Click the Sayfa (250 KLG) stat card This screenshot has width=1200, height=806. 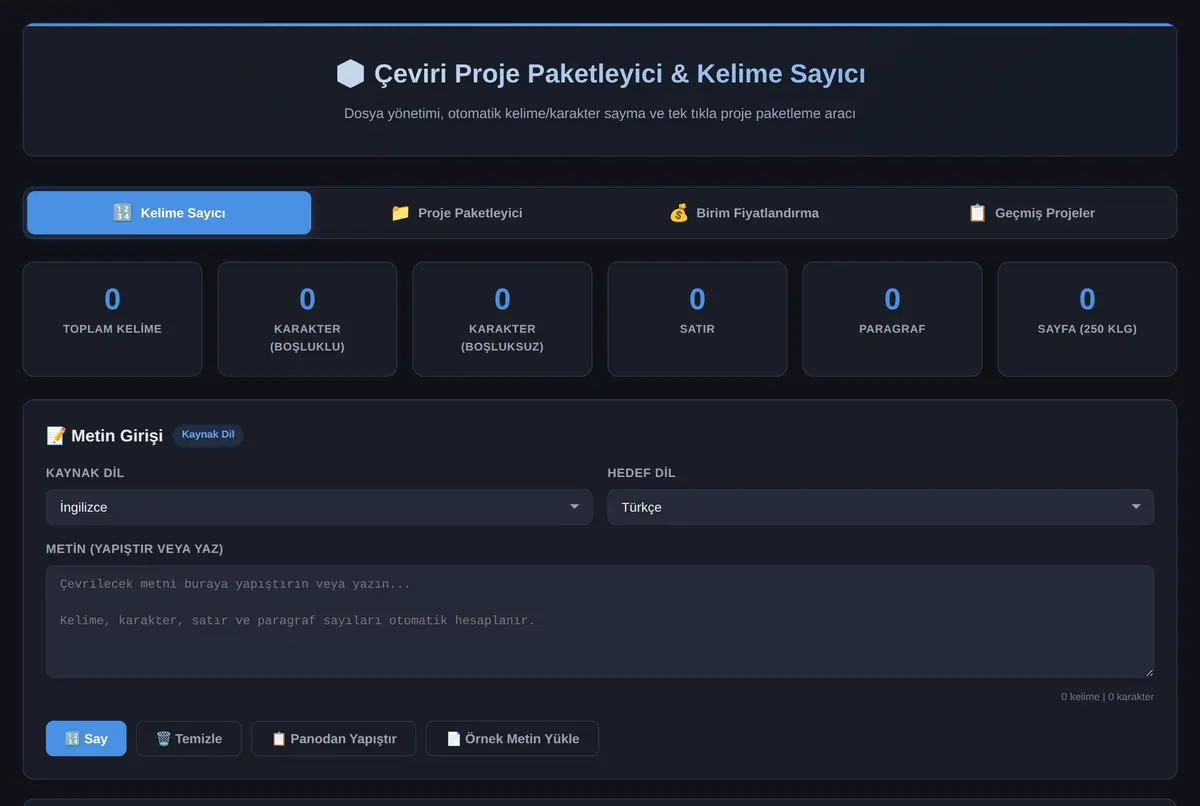tap(1087, 319)
